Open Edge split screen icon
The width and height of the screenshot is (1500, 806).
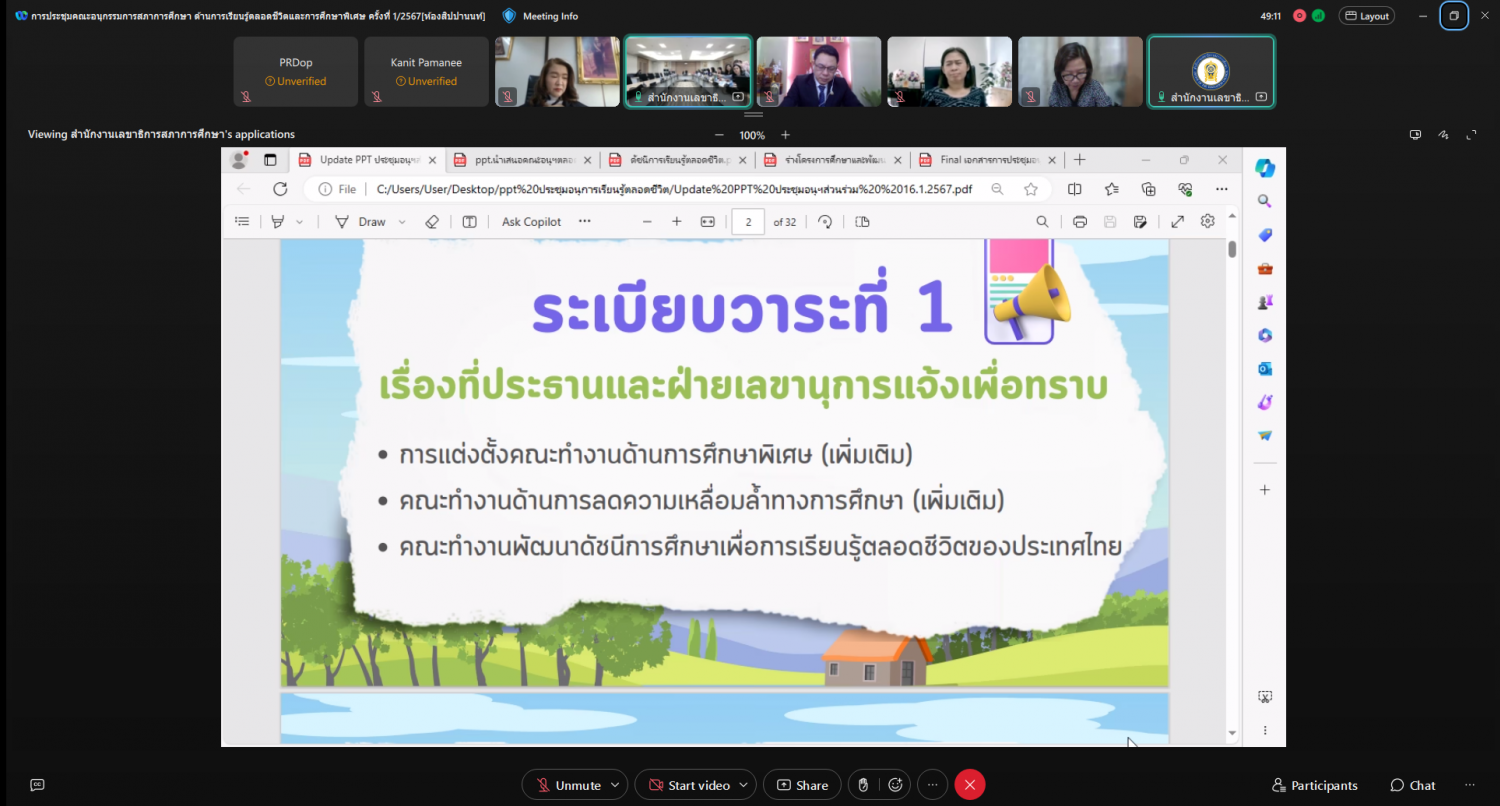tap(1075, 189)
